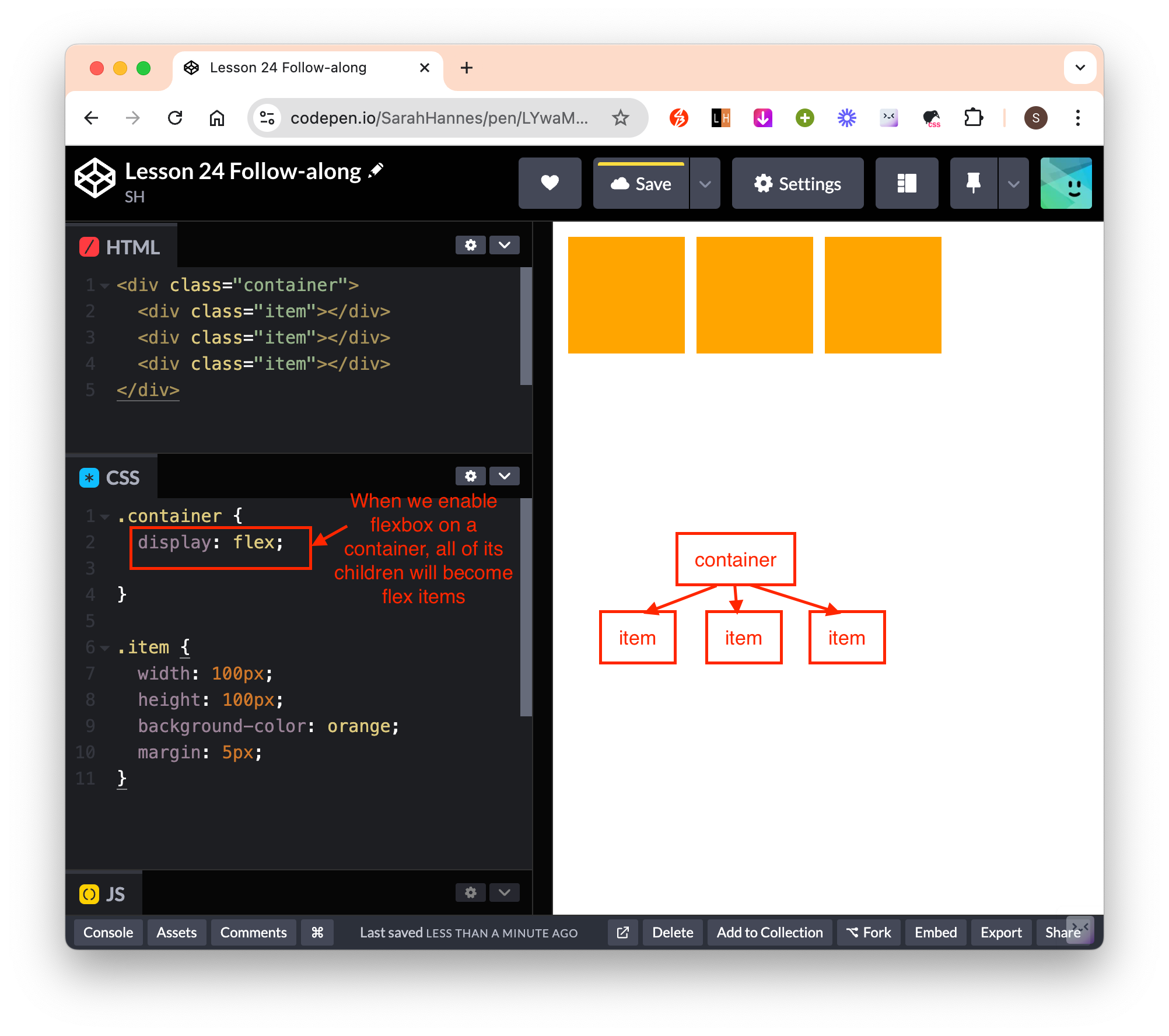This screenshot has height=1036, width=1169.
Task: Open CSS editor settings gear
Action: pyautogui.click(x=470, y=476)
